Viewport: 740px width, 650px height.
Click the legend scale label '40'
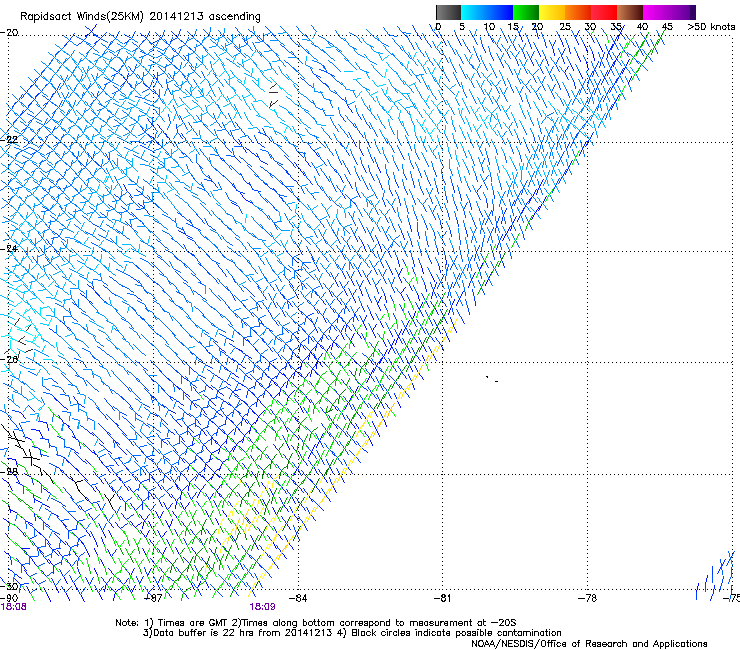(x=642, y=27)
